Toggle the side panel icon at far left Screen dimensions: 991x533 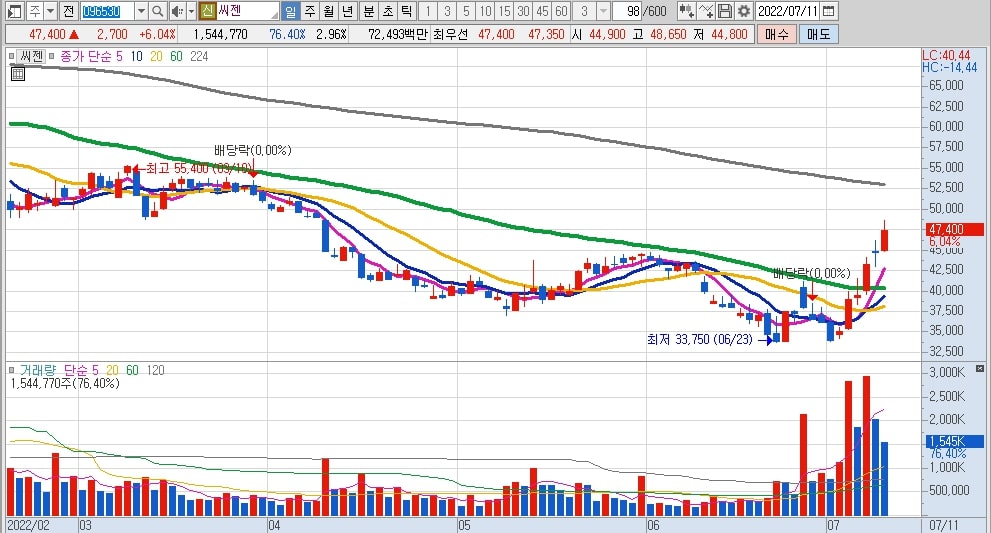click(x=15, y=11)
